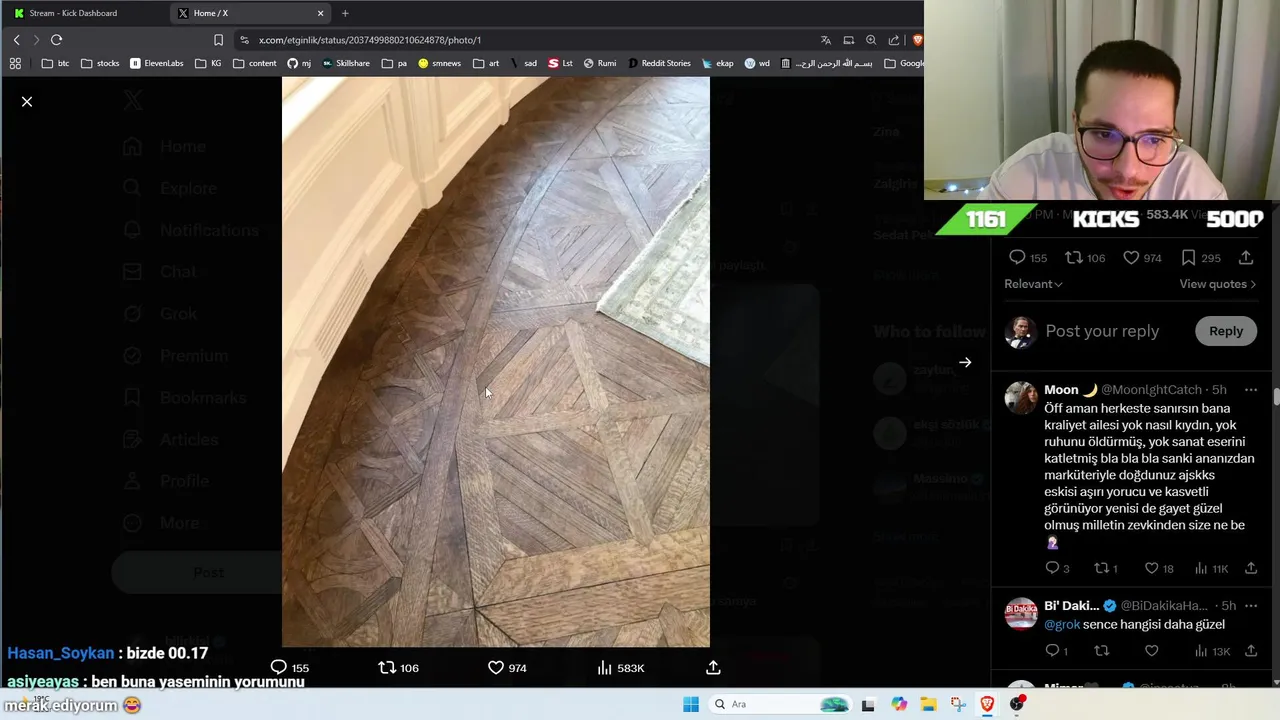
Task: Open KG bookmark folder
Action: [209, 63]
